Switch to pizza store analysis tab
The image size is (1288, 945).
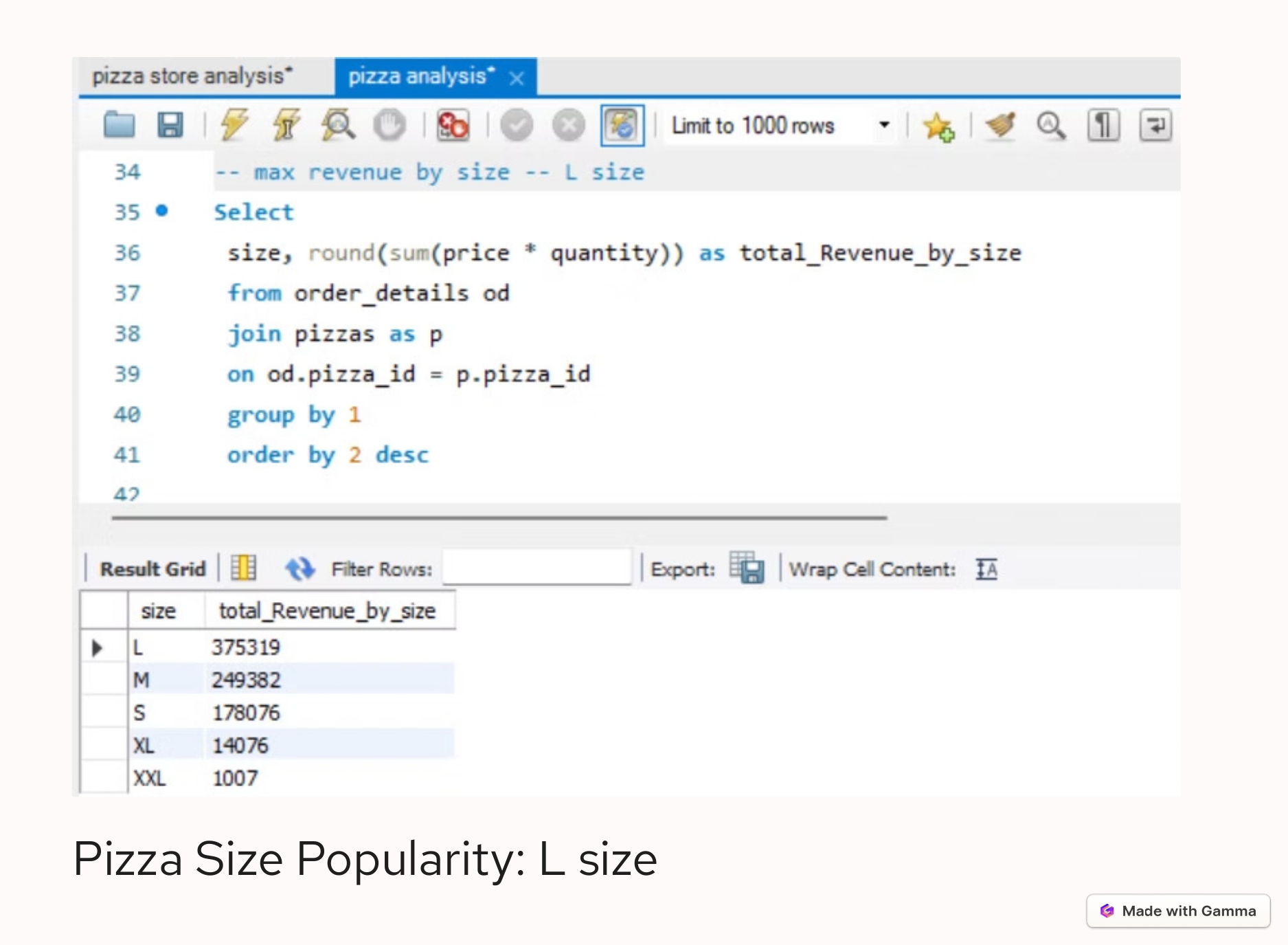pyautogui.click(x=192, y=76)
